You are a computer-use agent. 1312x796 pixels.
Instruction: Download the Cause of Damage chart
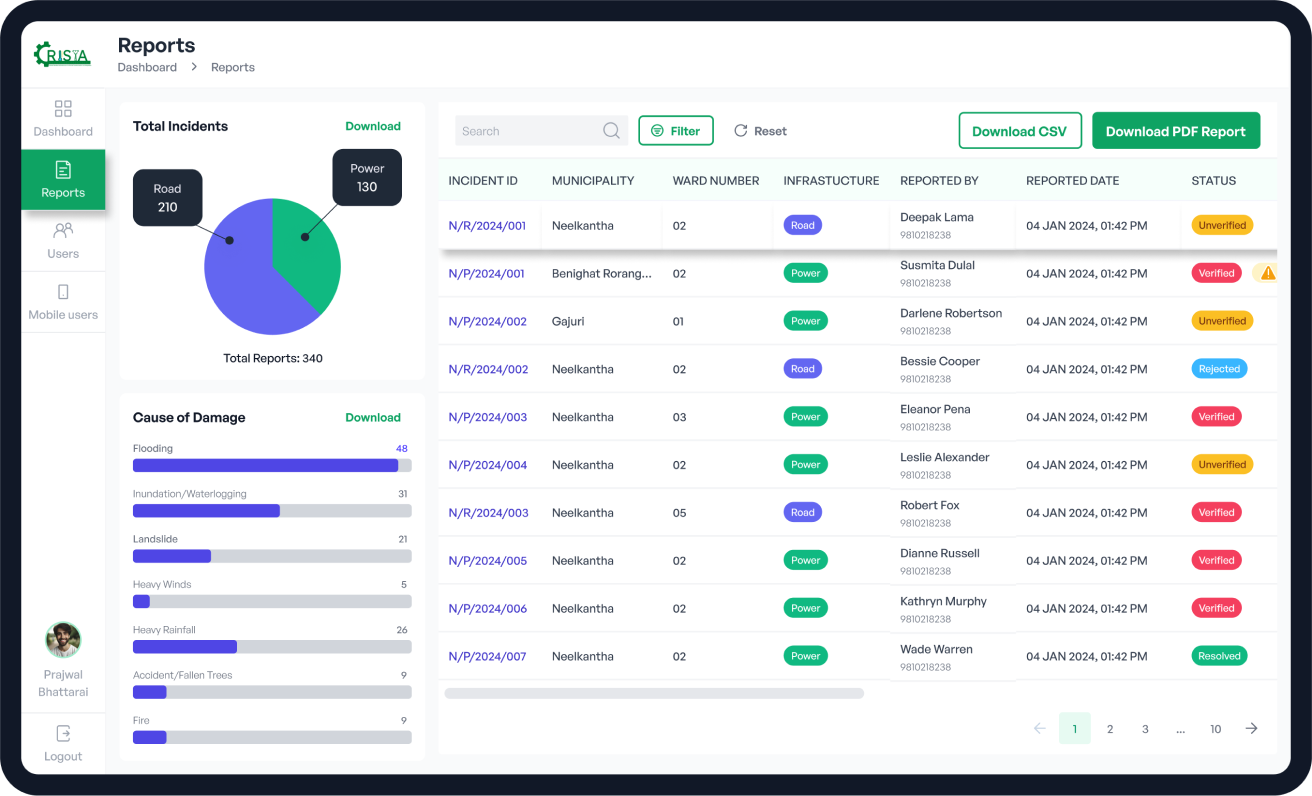tap(373, 417)
